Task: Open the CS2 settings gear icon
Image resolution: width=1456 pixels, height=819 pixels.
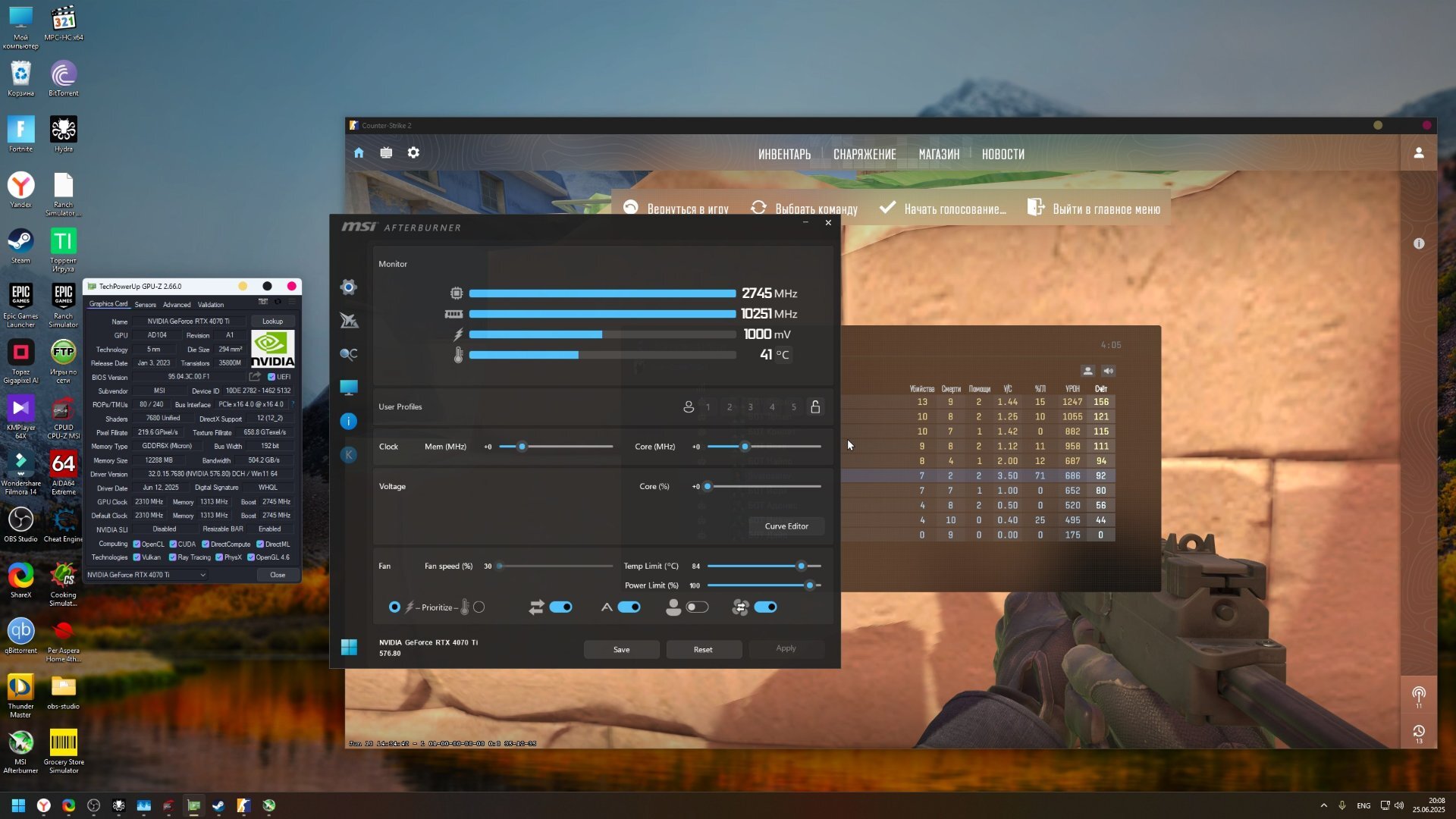Action: click(413, 153)
